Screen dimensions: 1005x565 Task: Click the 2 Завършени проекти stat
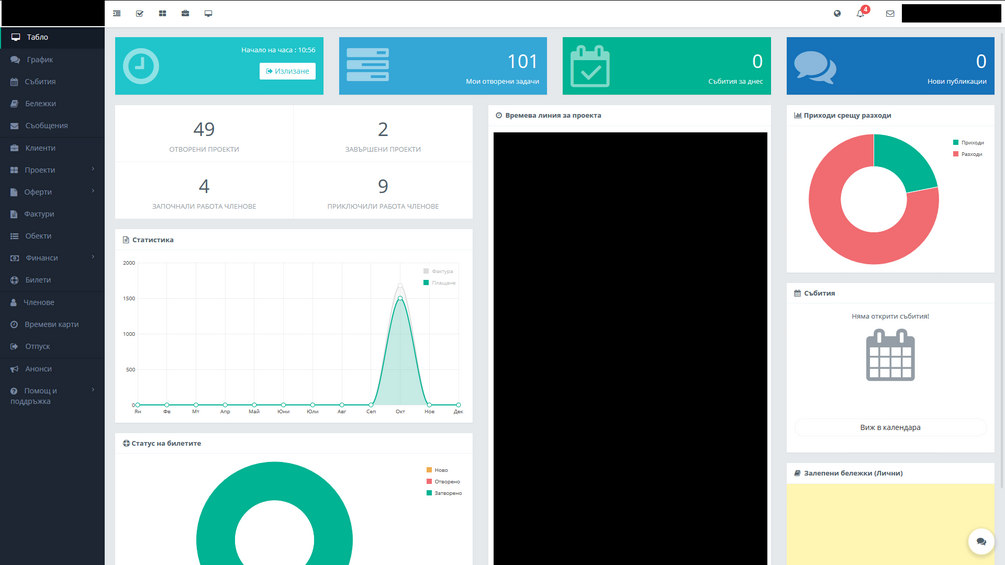tap(383, 135)
